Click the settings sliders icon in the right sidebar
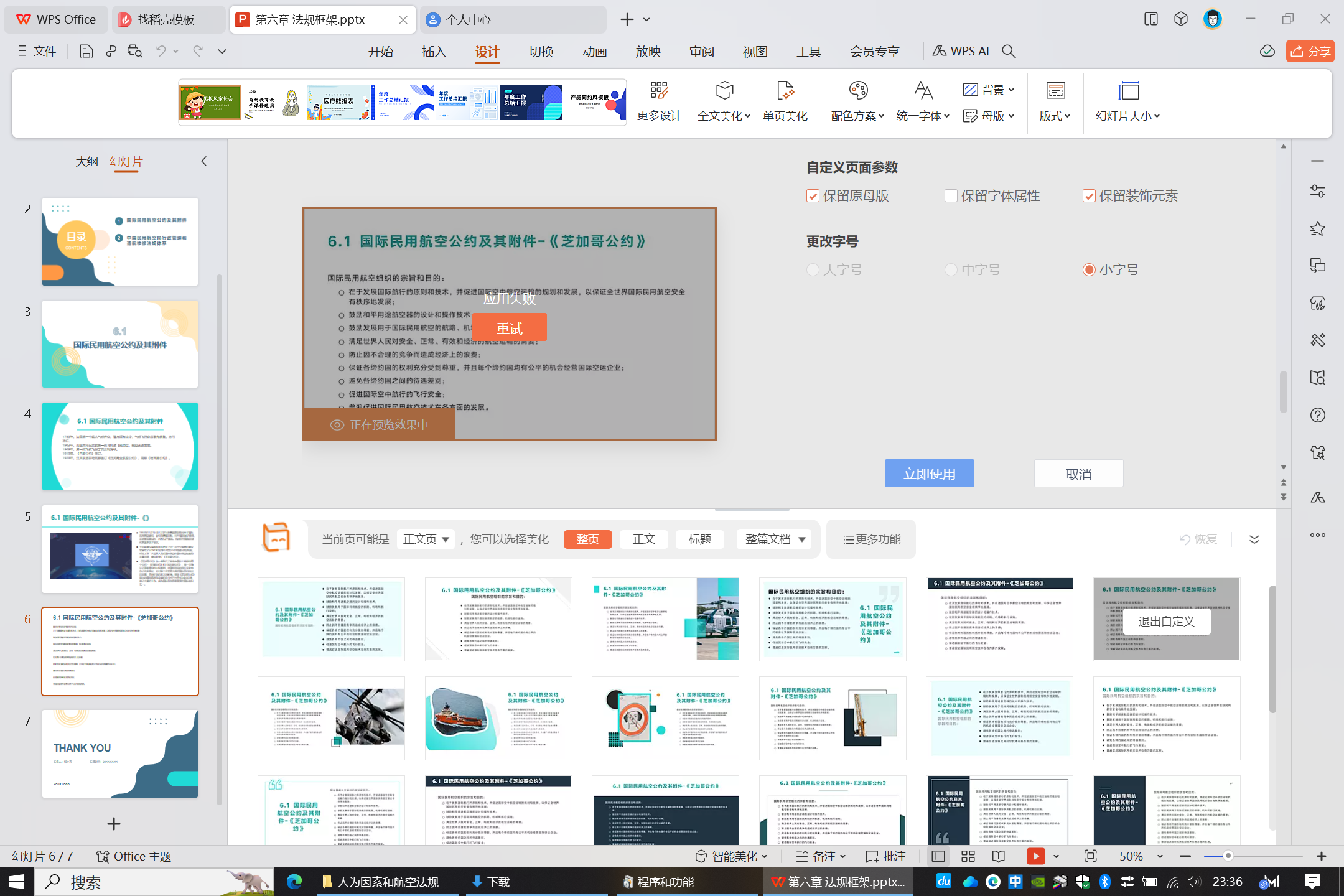 1317,191
